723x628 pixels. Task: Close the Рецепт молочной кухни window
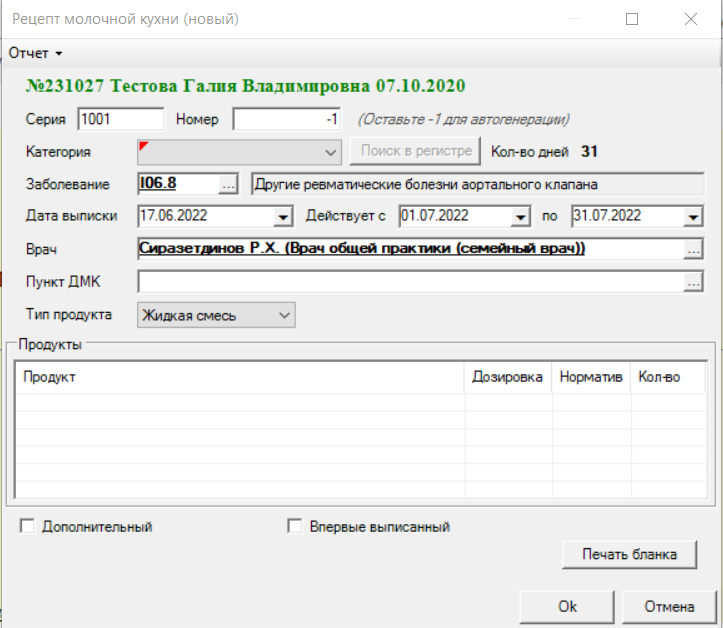[691, 19]
